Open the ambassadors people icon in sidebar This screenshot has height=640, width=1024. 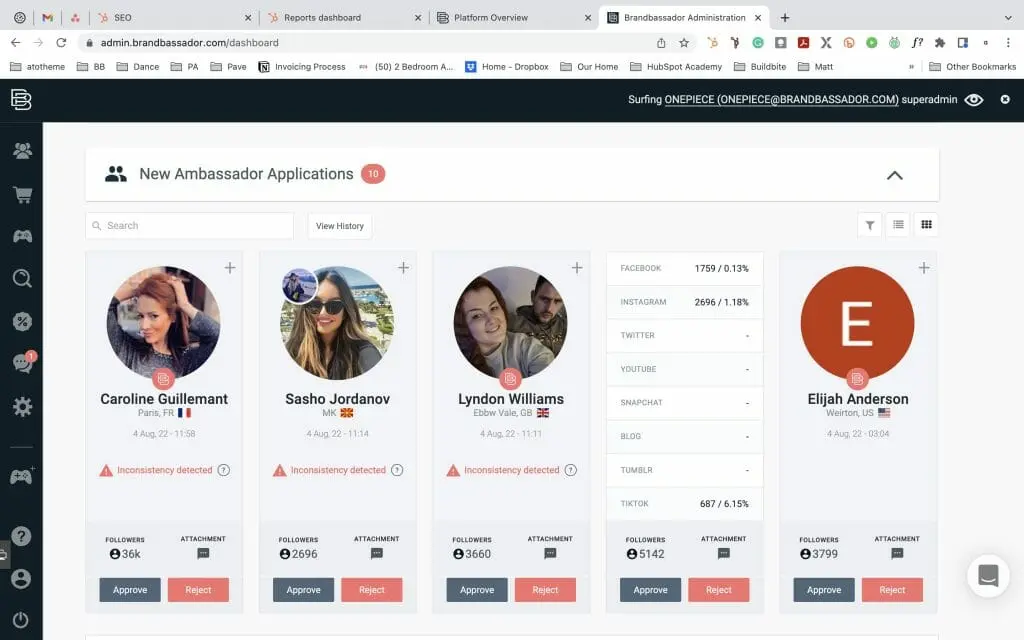[21, 151]
